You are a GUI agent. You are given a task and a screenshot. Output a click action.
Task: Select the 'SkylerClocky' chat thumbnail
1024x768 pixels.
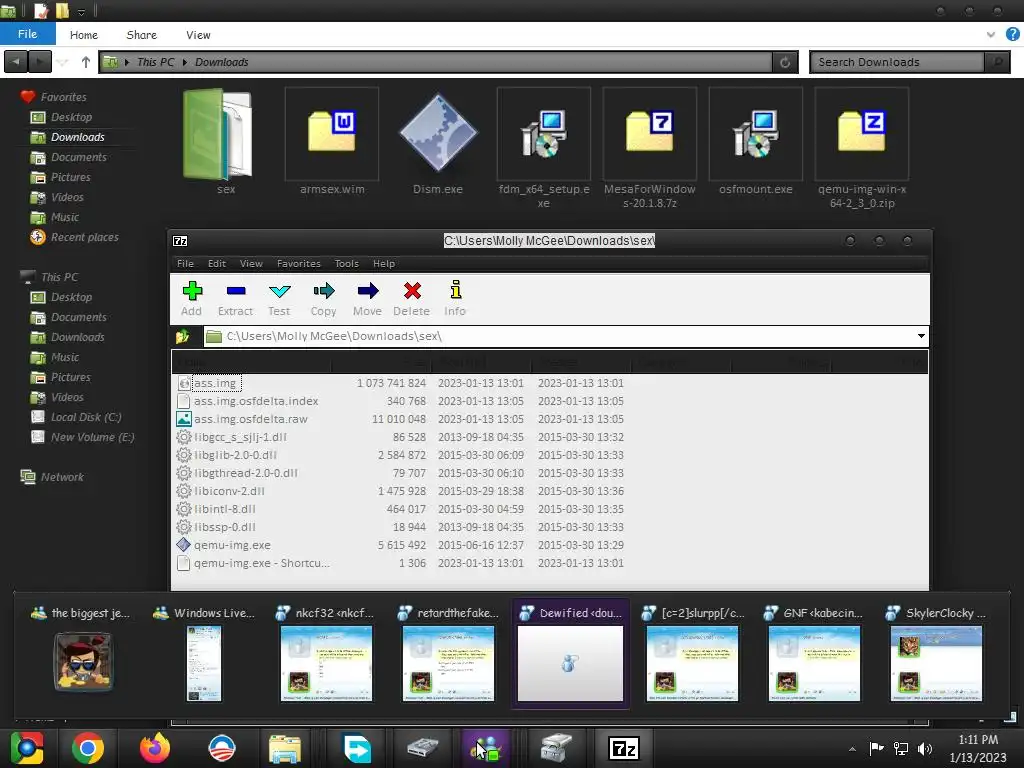(936, 653)
